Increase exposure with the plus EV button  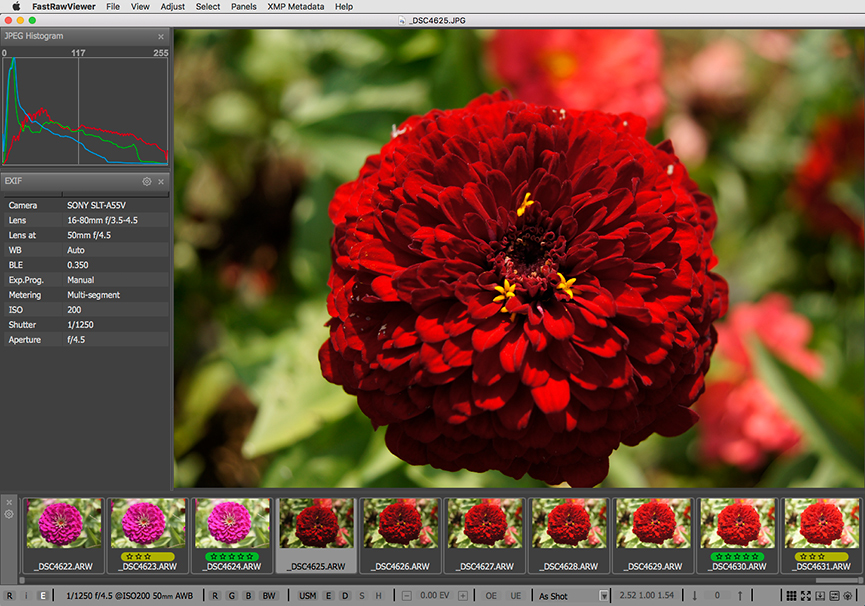pyautogui.click(x=462, y=596)
